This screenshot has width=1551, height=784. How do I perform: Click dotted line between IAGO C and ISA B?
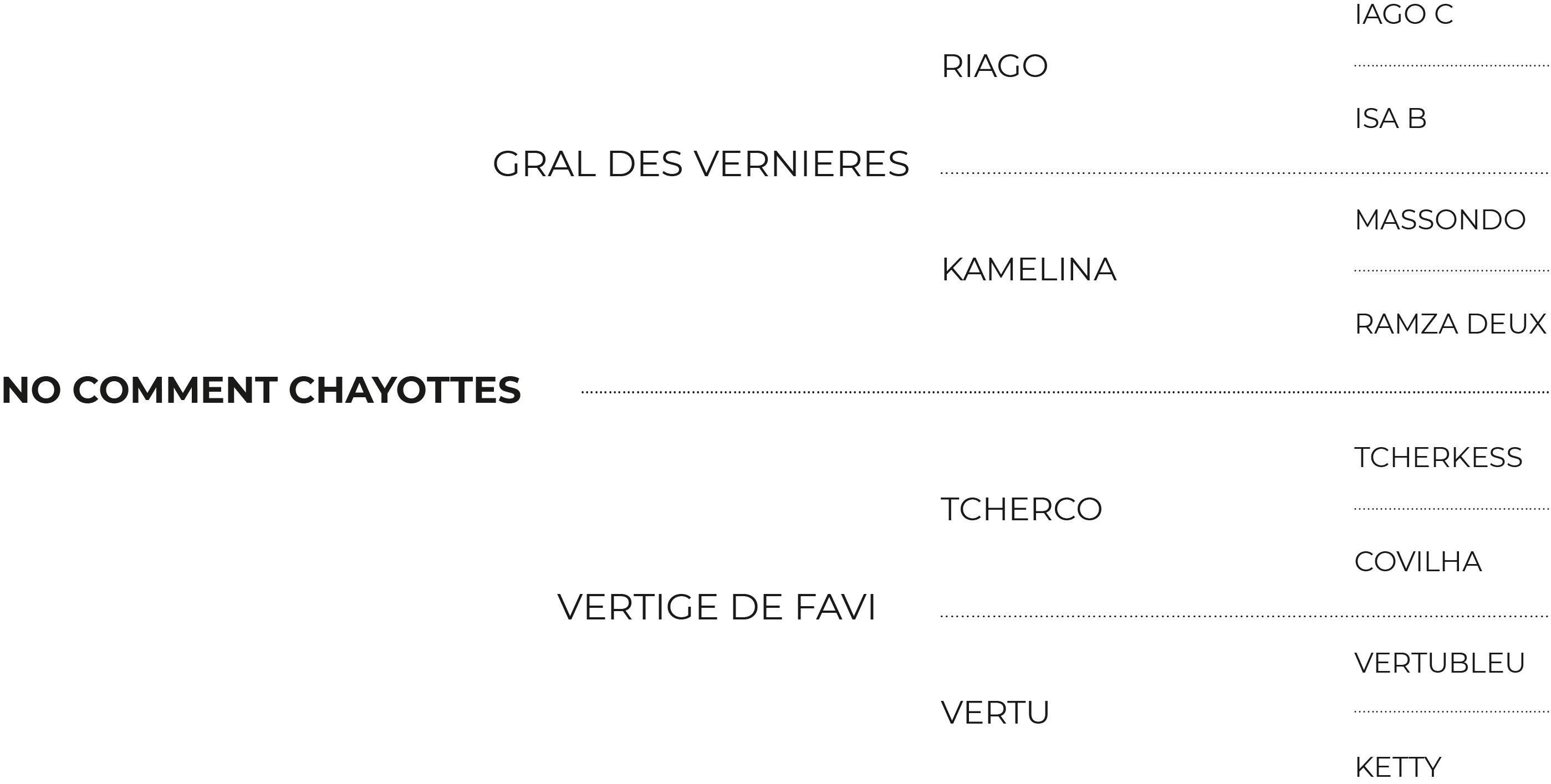pos(1452,65)
